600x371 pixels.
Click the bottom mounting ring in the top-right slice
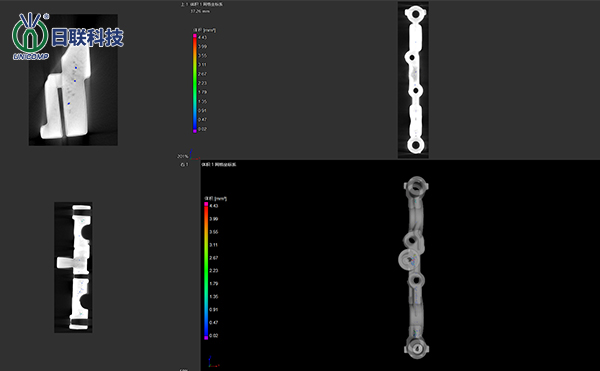pyautogui.click(x=415, y=145)
